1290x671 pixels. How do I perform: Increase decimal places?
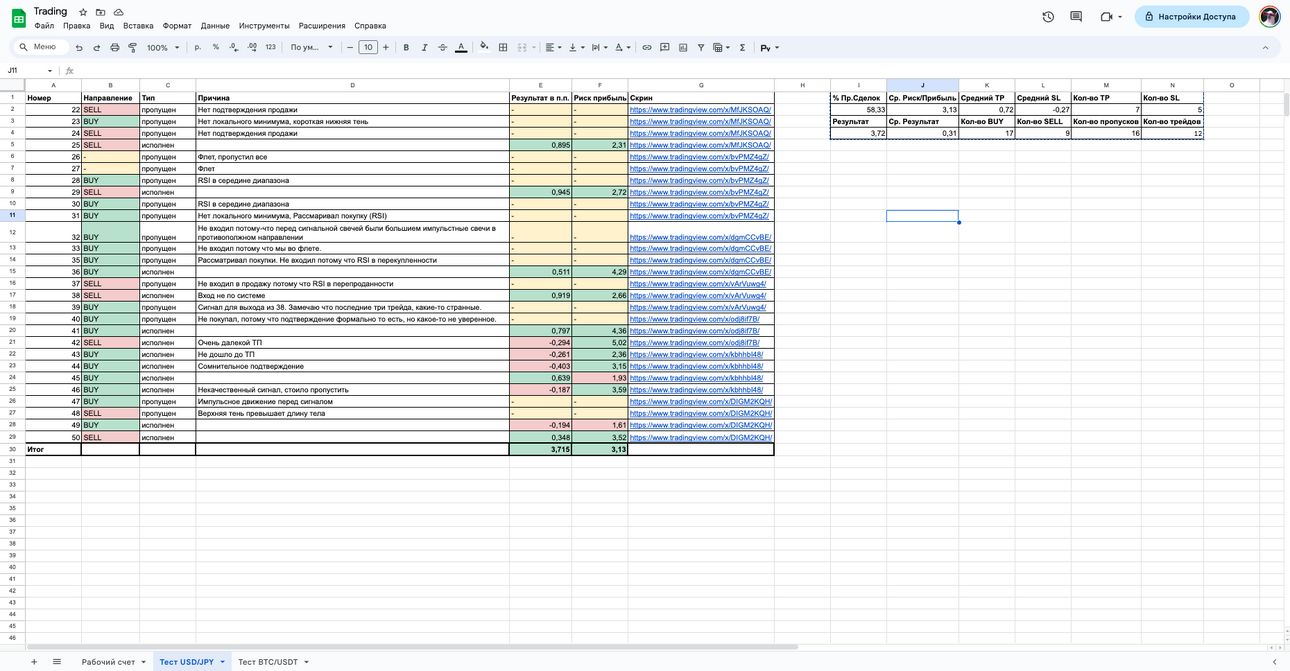252,47
